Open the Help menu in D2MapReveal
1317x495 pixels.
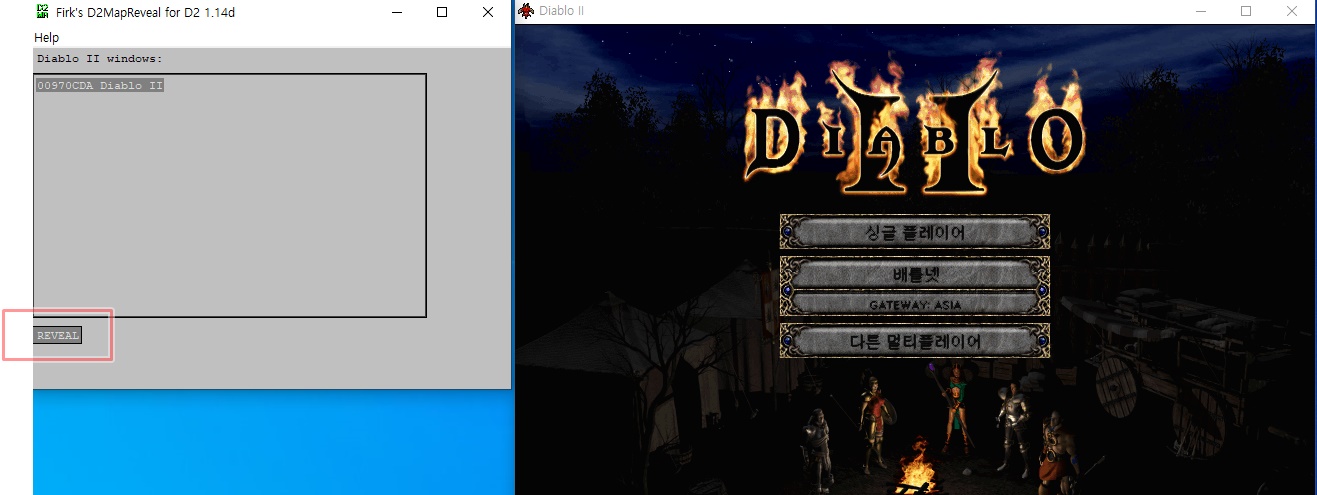click(x=47, y=38)
